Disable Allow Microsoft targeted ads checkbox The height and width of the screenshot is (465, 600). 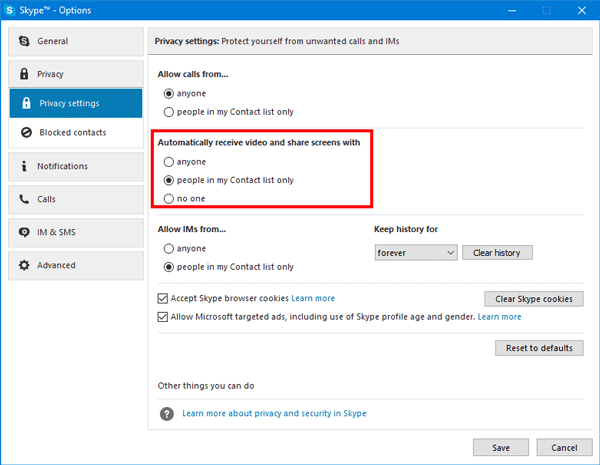pyautogui.click(x=164, y=317)
